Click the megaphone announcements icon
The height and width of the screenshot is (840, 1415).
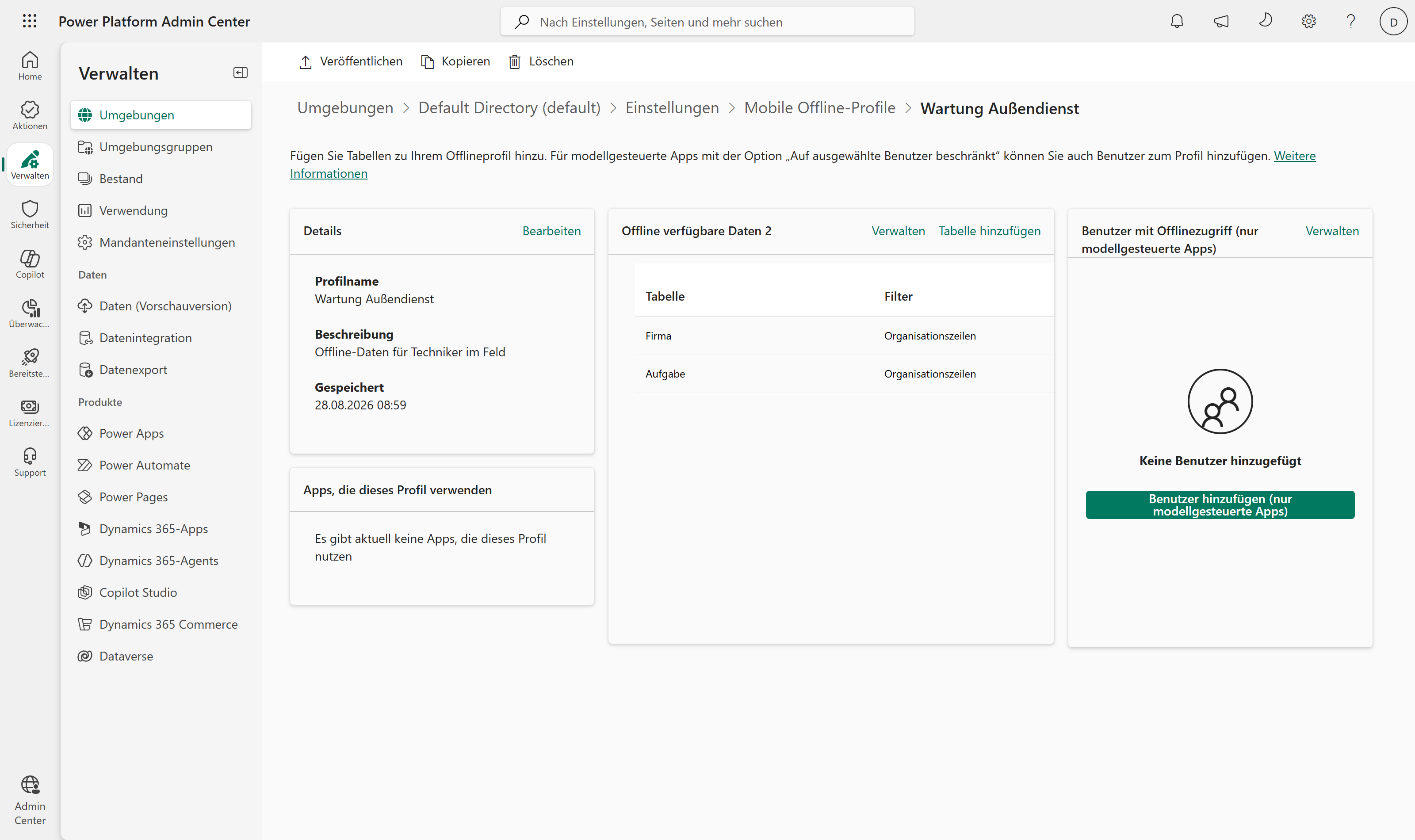tap(1221, 22)
